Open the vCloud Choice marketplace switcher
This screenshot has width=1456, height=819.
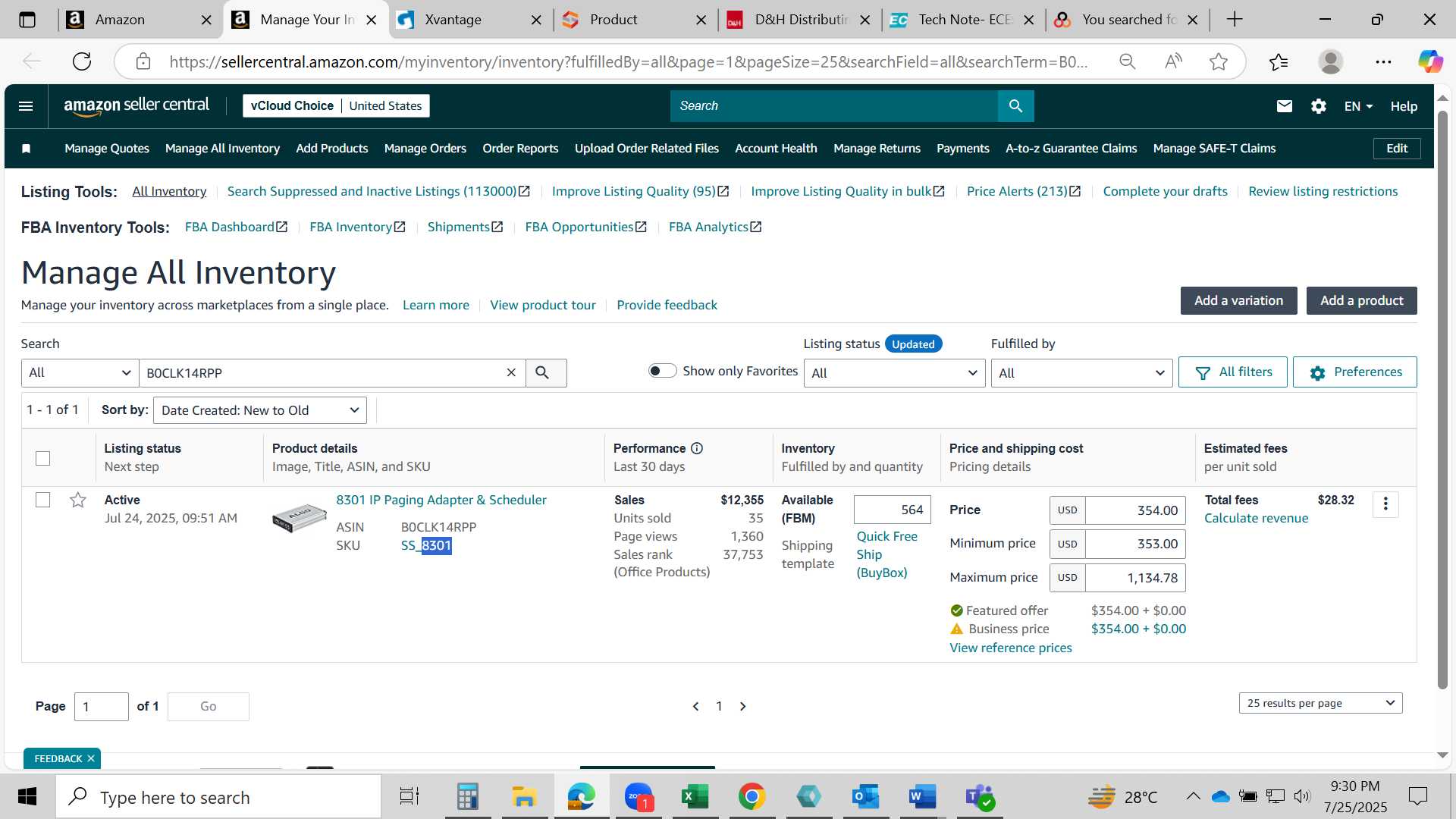pos(336,106)
